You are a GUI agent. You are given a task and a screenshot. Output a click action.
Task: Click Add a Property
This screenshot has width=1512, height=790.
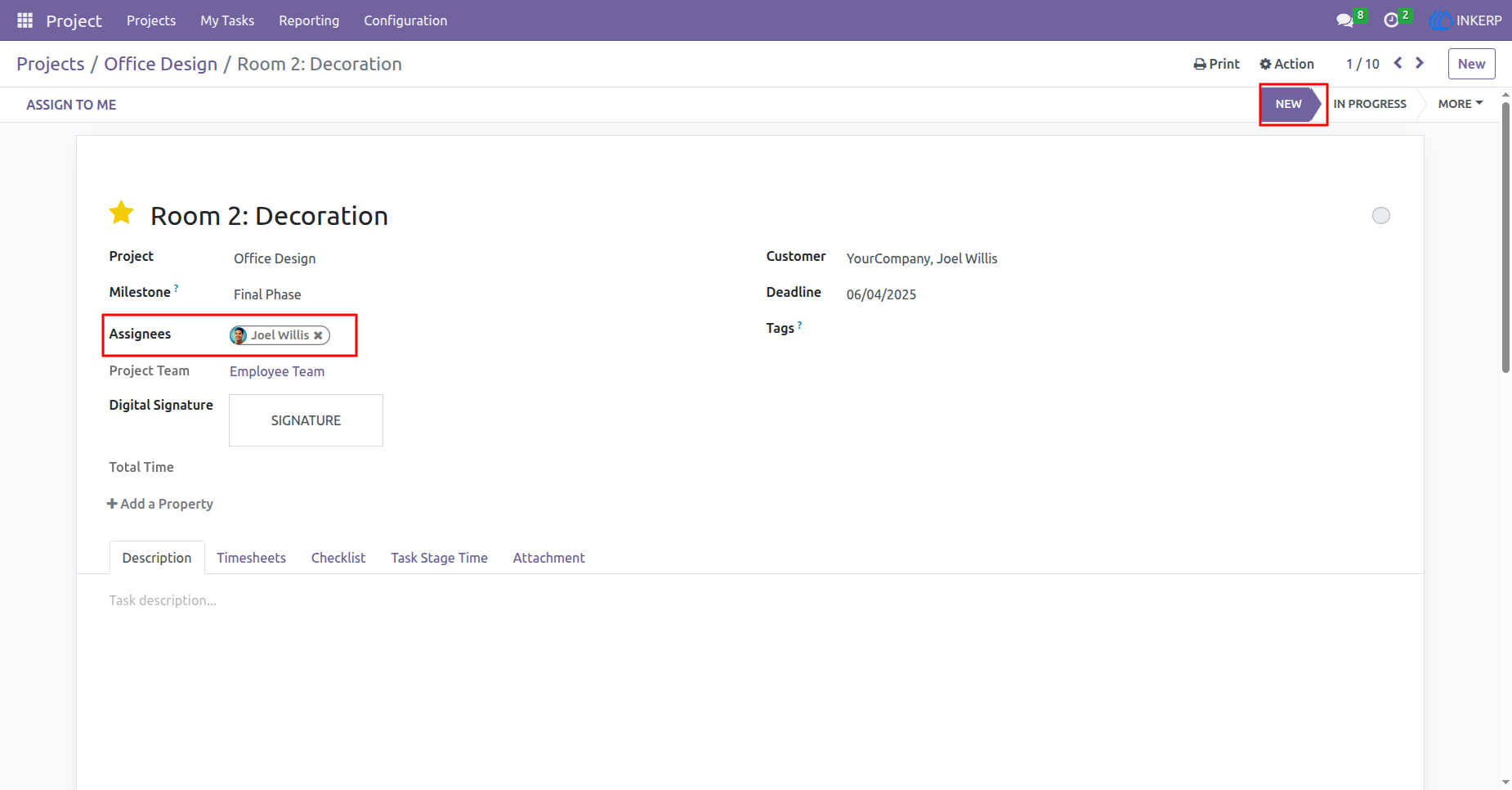(x=160, y=504)
